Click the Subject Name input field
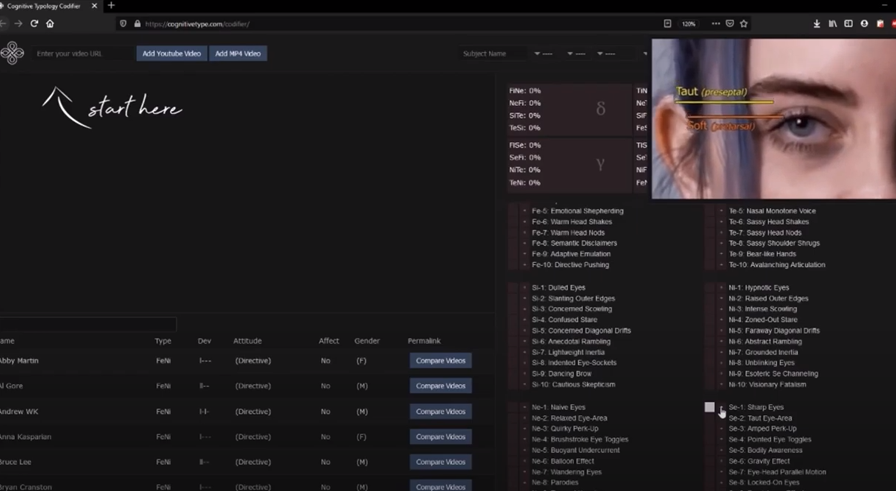The width and height of the screenshot is (896, 491). pos(494,54)
